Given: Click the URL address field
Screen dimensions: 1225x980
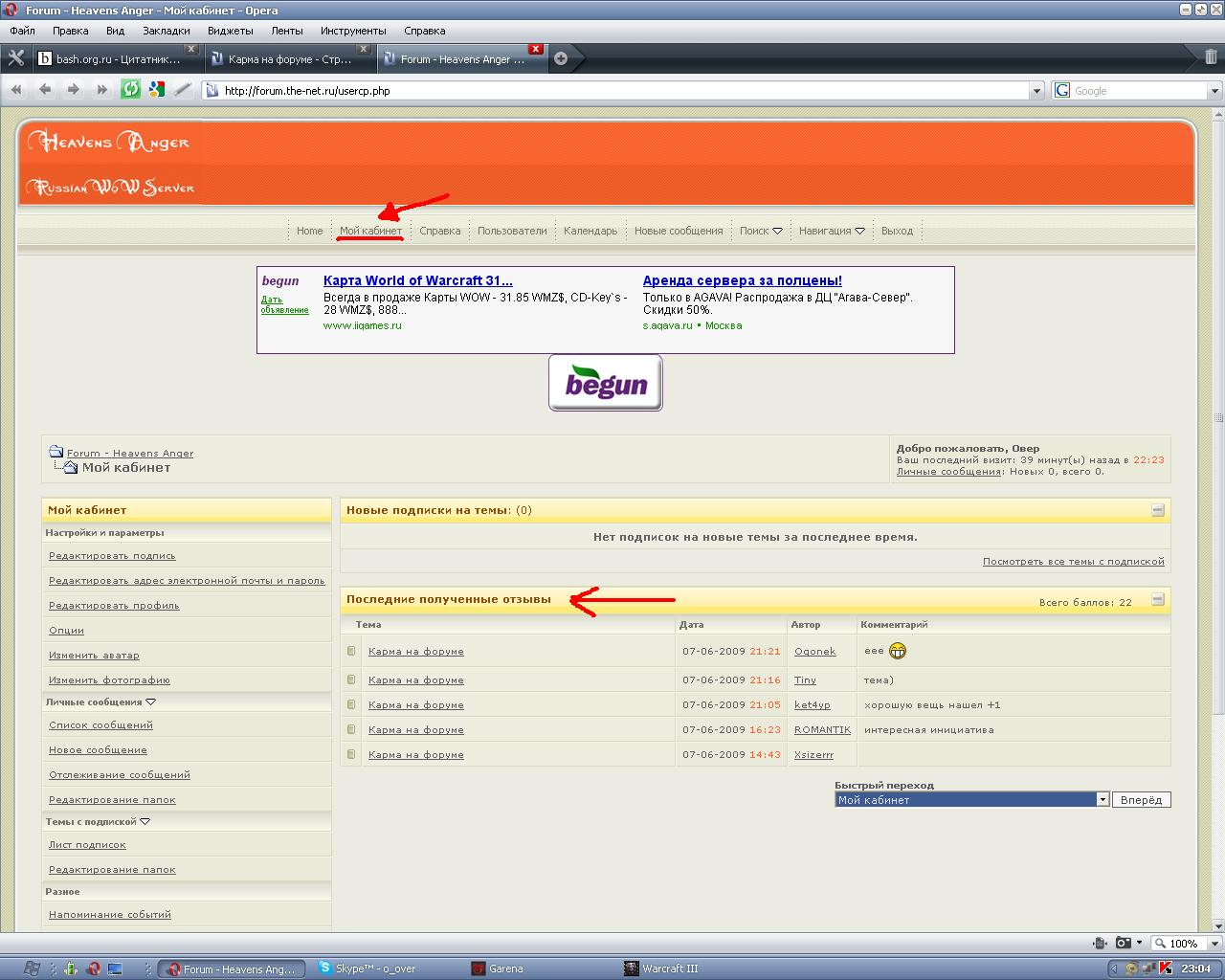Looking at the screenshot, I should (624, 91).
